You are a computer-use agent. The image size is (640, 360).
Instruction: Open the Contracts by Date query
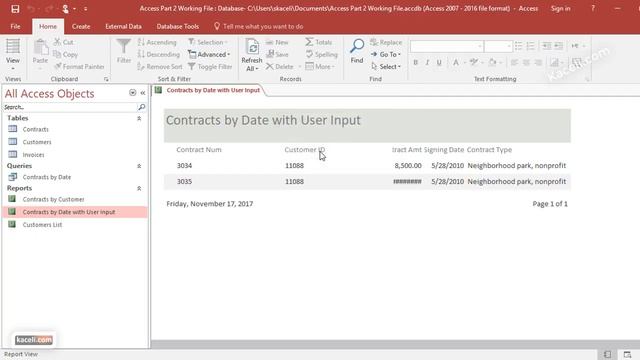click(47, 177)
